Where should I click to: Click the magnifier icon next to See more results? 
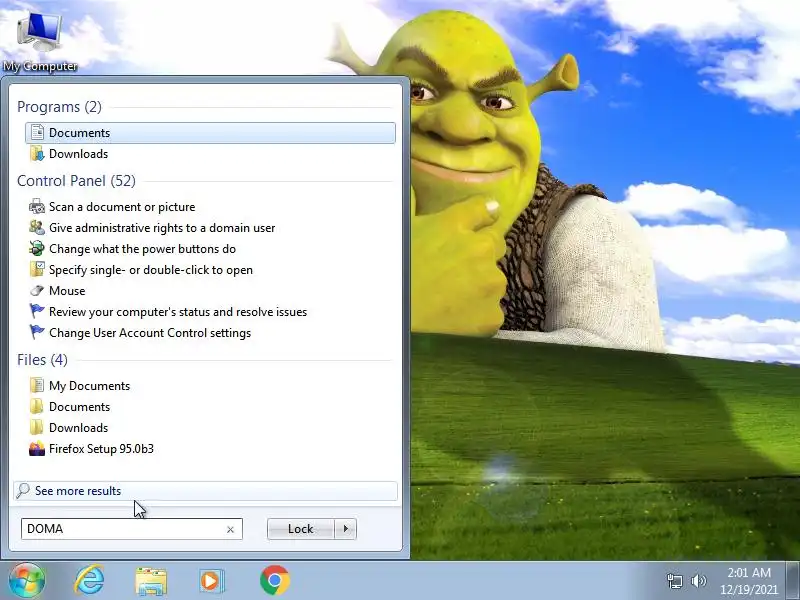(23, 490)
